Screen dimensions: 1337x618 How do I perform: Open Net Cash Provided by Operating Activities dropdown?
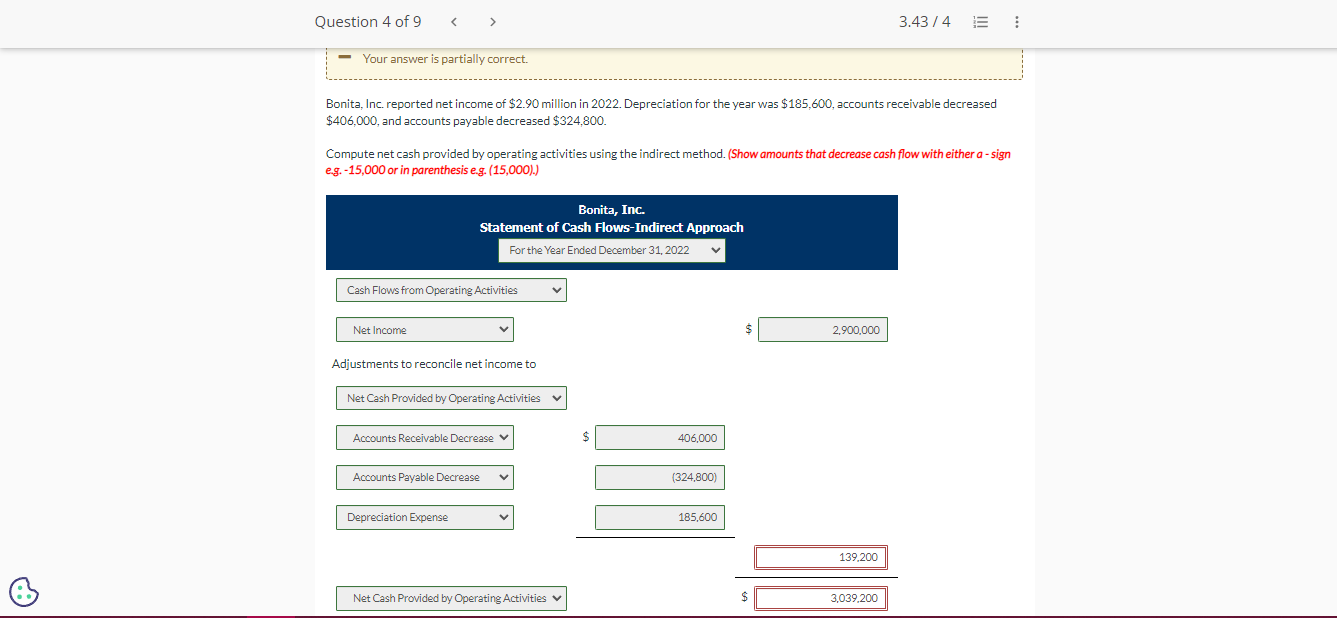point(451,397)
